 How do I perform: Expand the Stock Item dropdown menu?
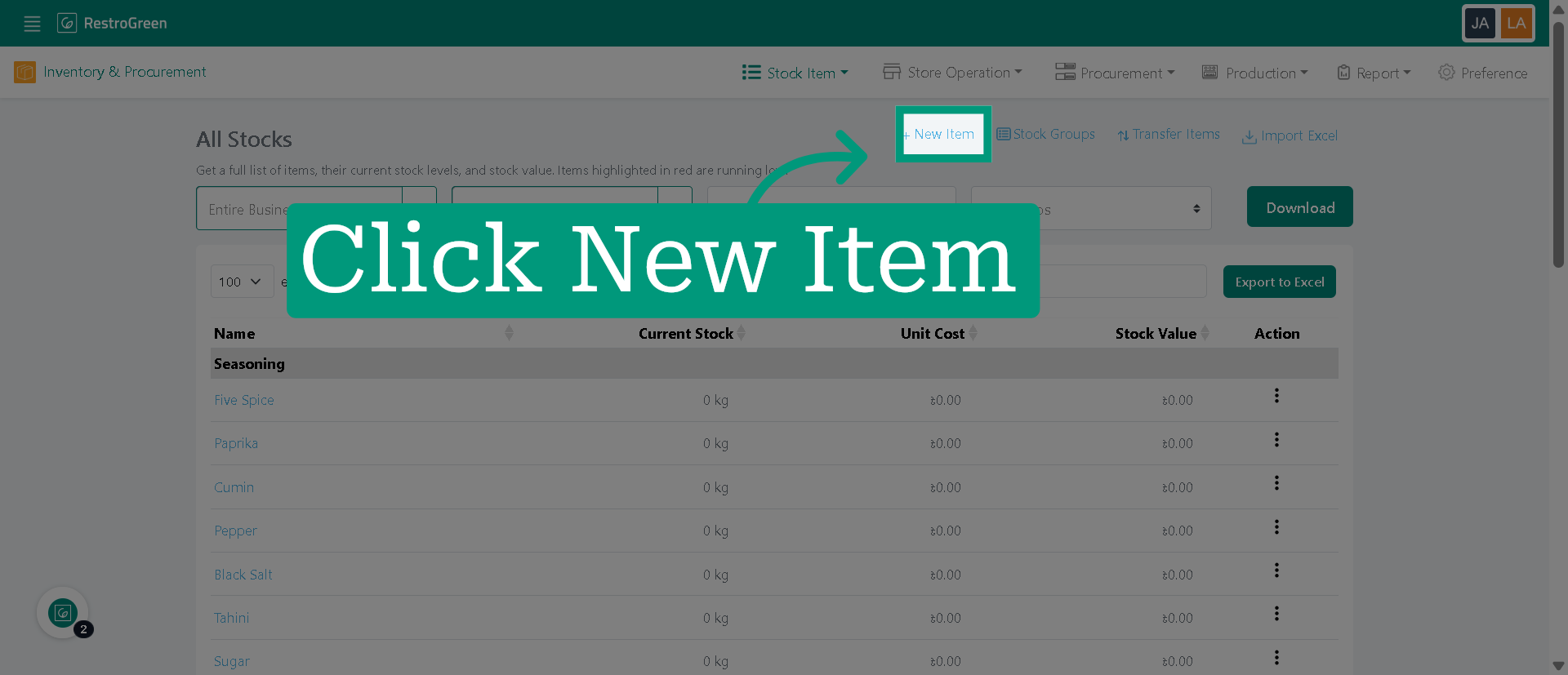795,73
